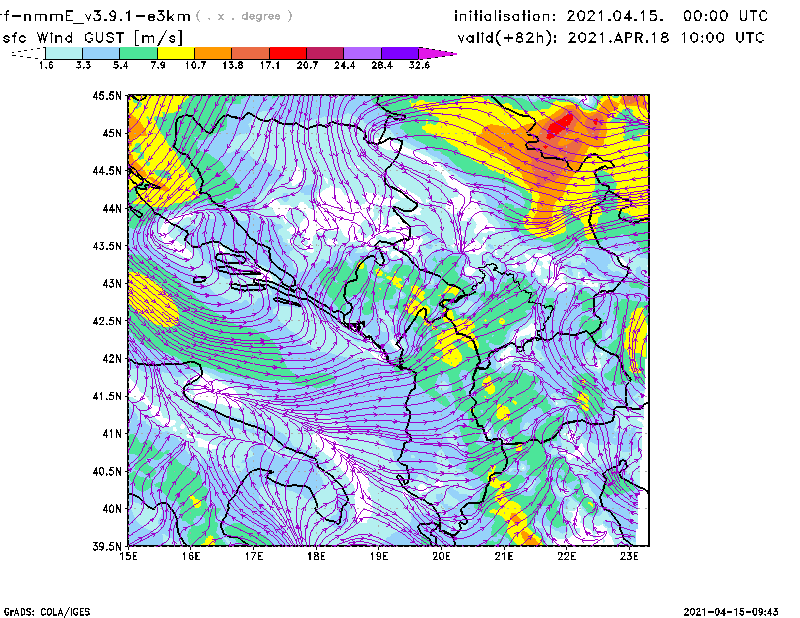
Task: Click the crimson legend swatch after 20.7
Action: pyautogui.click(x=325, y=53)
